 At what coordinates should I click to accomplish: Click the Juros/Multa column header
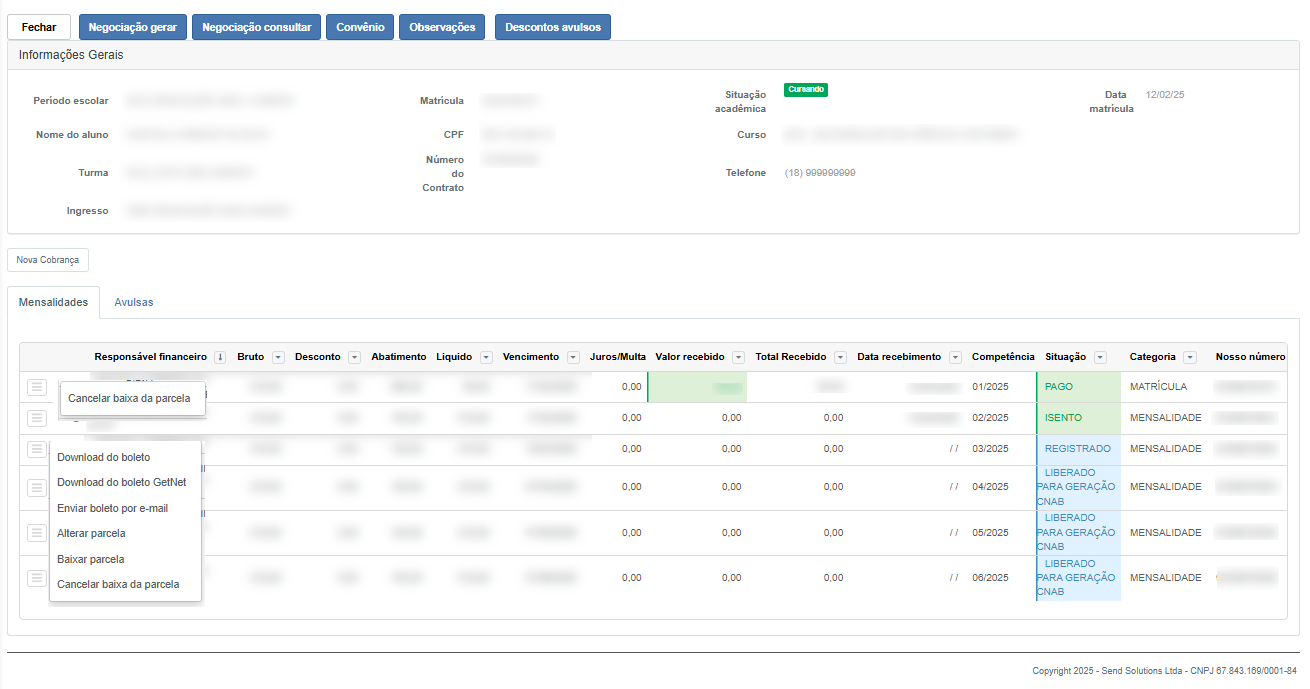pyautogui.click(x=618, y=357)
